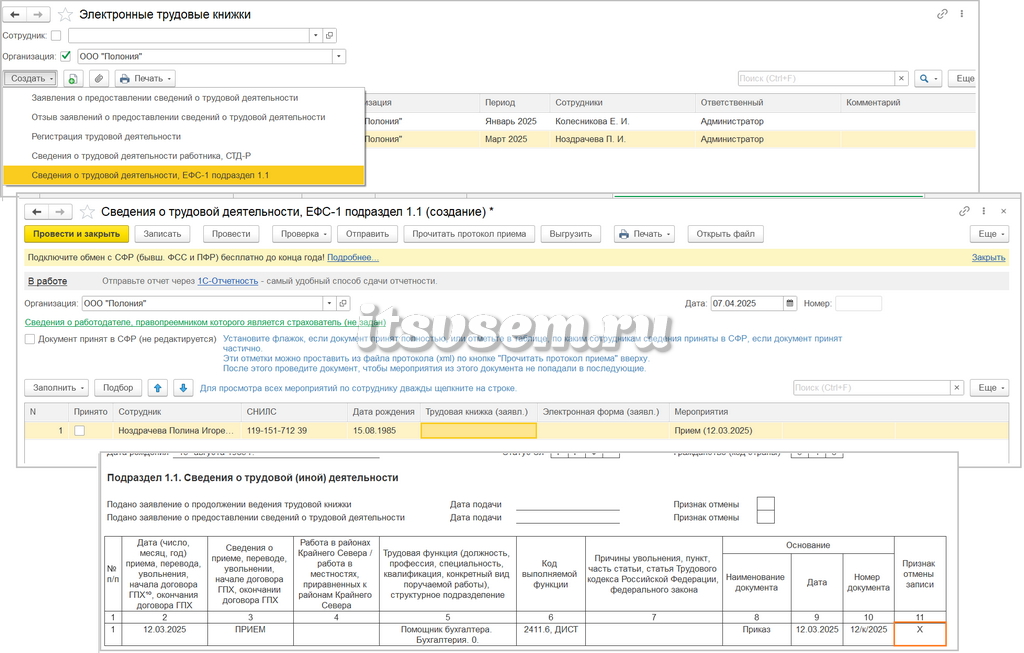The width and height of the screenshot is (1024, 653).
Task: Expand Организация filter dropdown in list window
Action: pyautogui.click(x=338, y=56)
